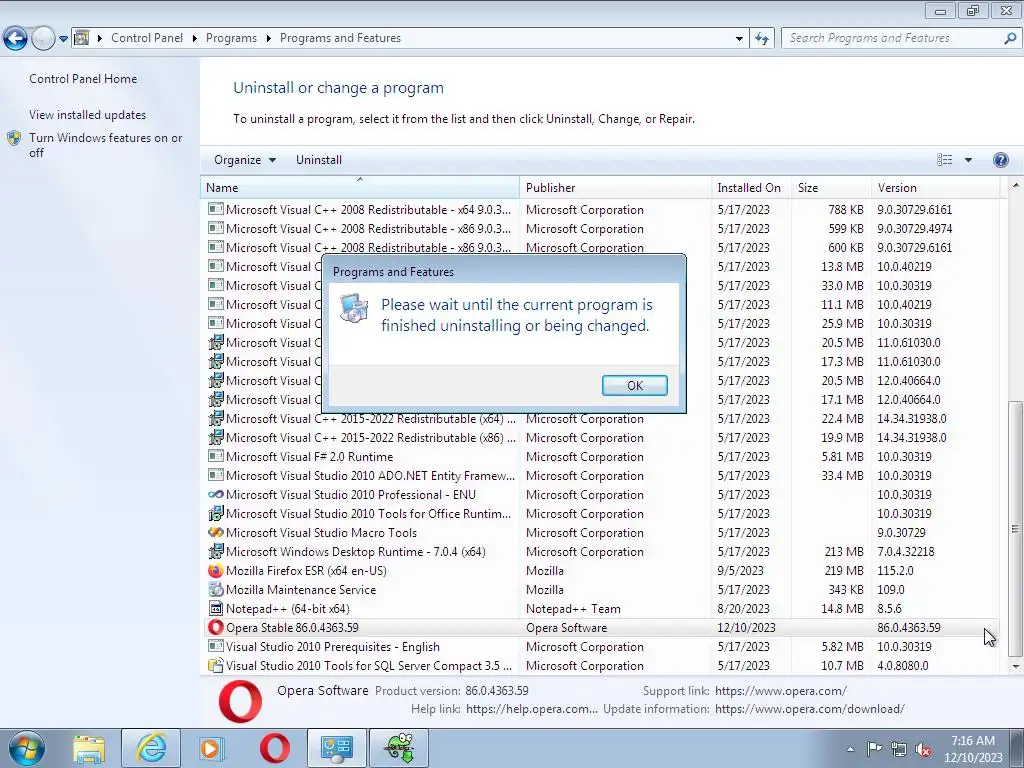This screenshot has width=1024, height=768.
Task: Open Control Panel Home link
Action: [x=83, y=78]
